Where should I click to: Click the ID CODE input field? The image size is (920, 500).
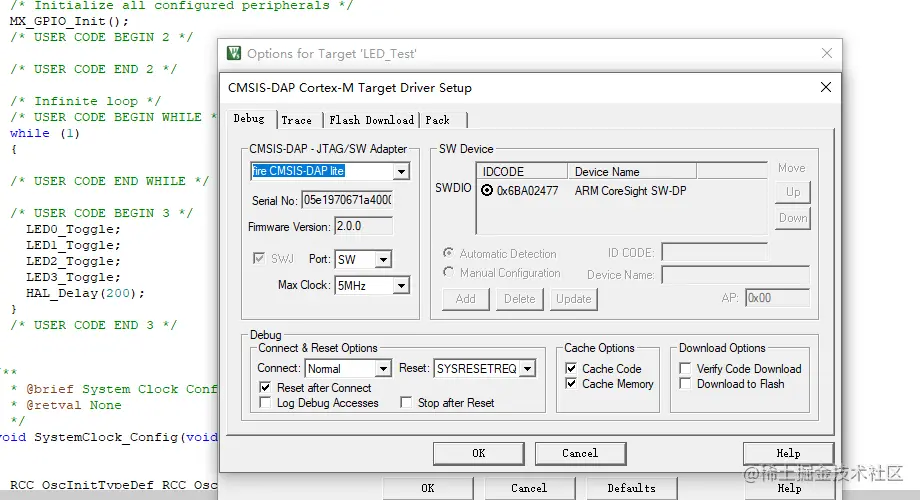714,252
